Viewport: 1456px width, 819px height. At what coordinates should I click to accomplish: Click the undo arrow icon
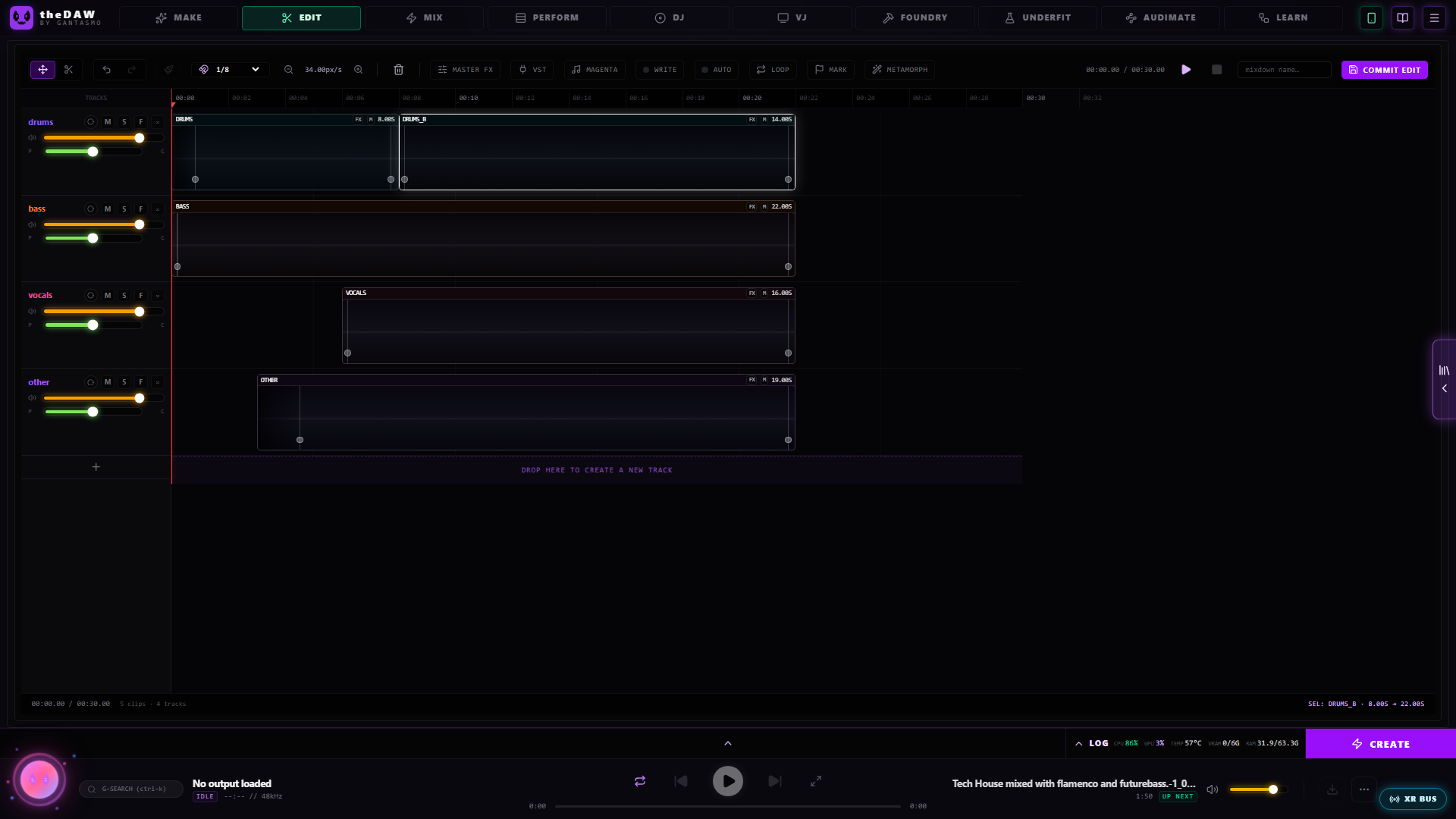tap(107, 70)
